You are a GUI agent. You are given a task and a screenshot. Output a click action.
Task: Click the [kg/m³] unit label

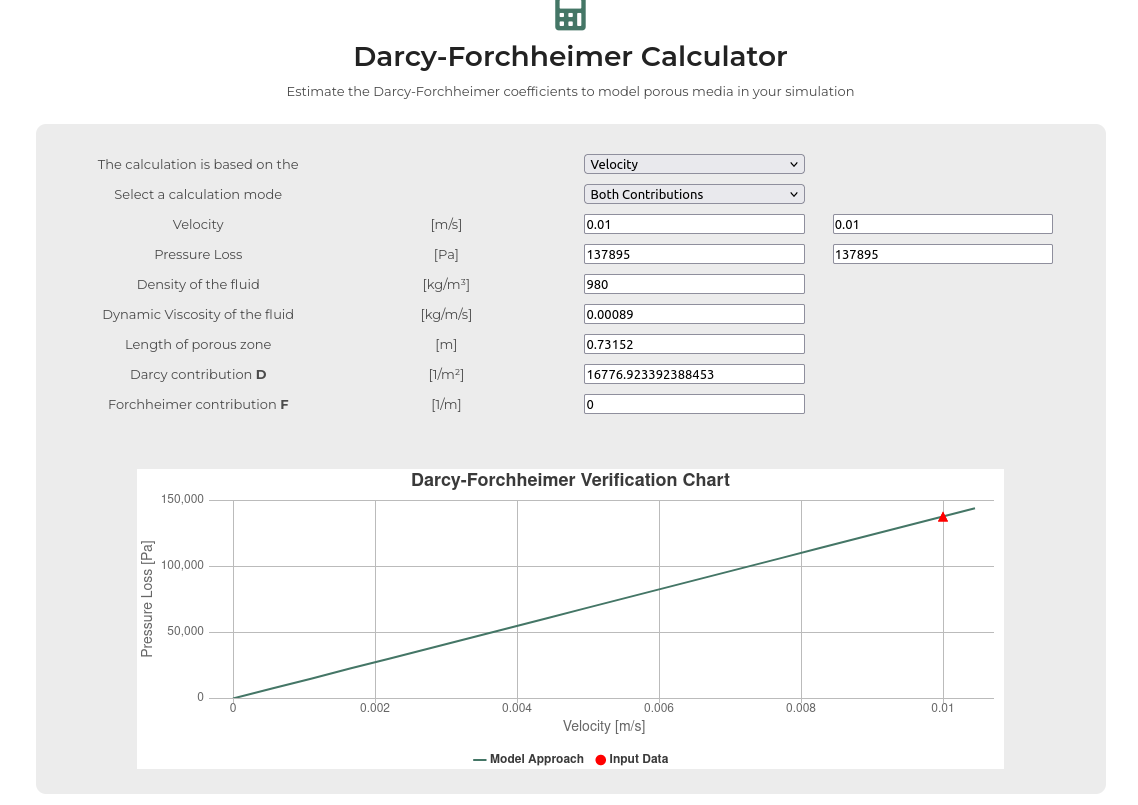point(446,285)
